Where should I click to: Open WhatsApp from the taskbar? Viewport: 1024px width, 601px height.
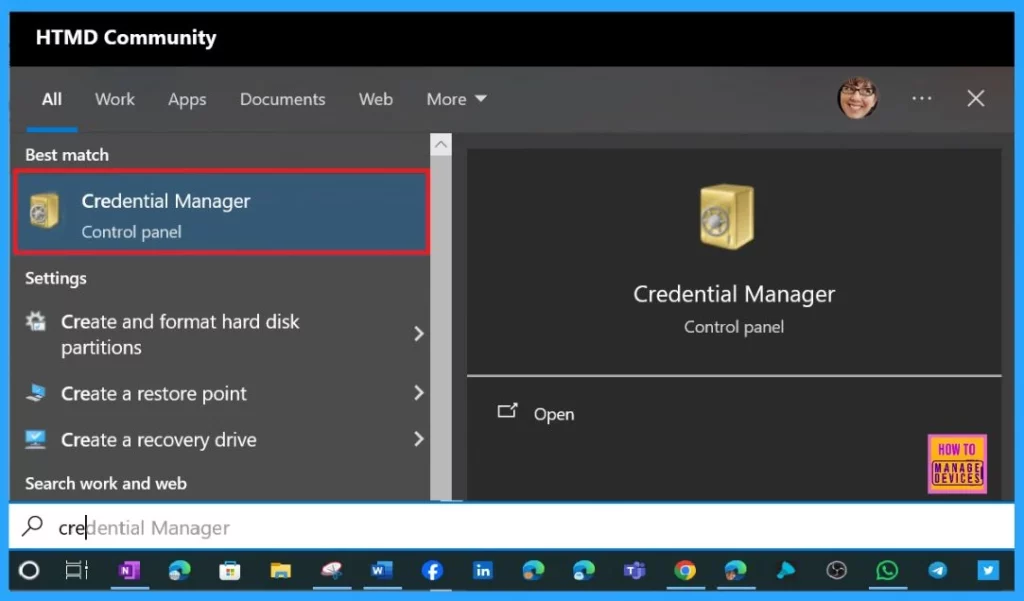(x=887, y=571)
